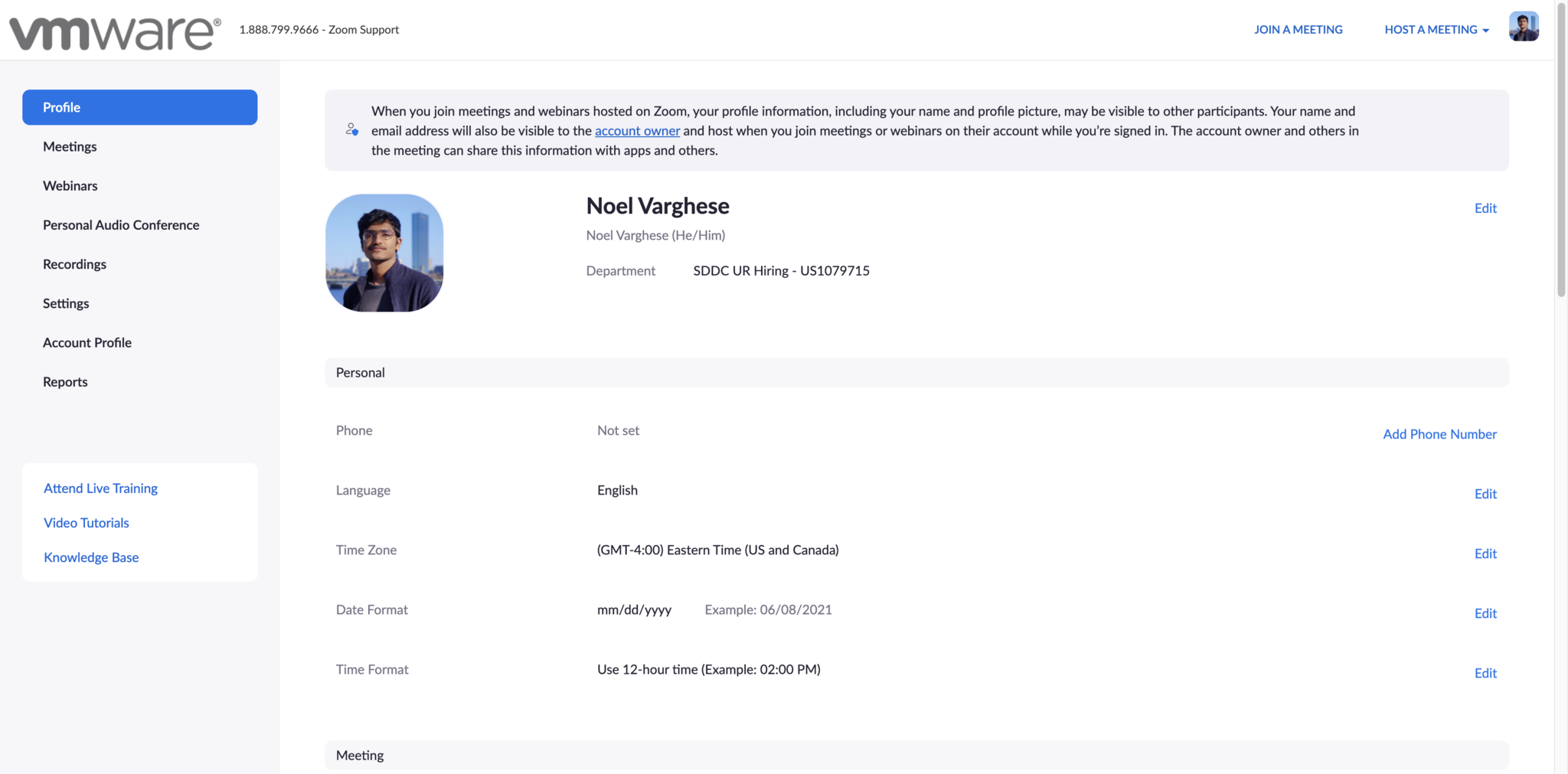
Task: Edit the Language setting
Action: pos(1485,494)
